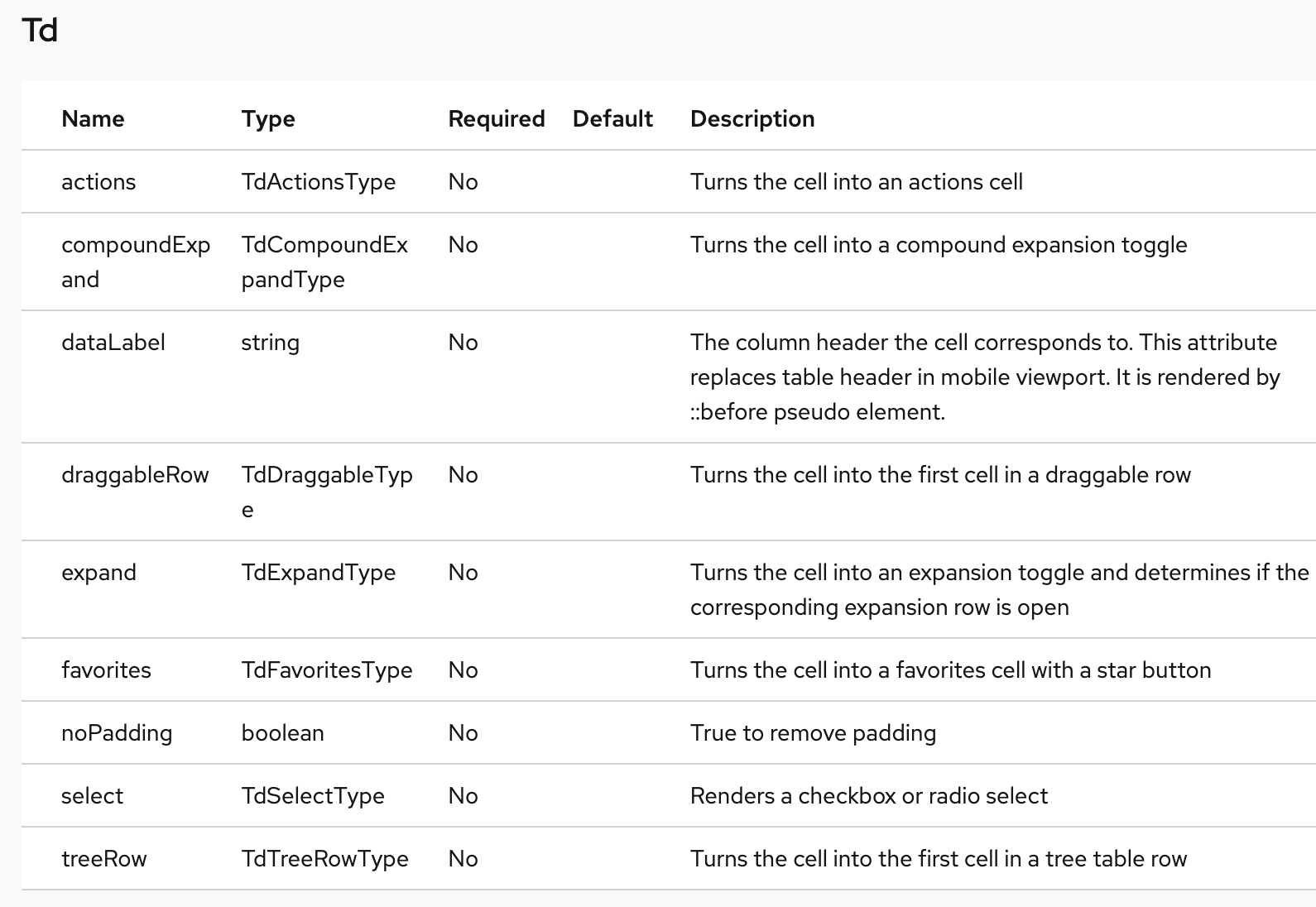Click the TdCompoundExpandType type cell
The image size is (1316, 907).
pyautogui.click(x=324, y=262)
